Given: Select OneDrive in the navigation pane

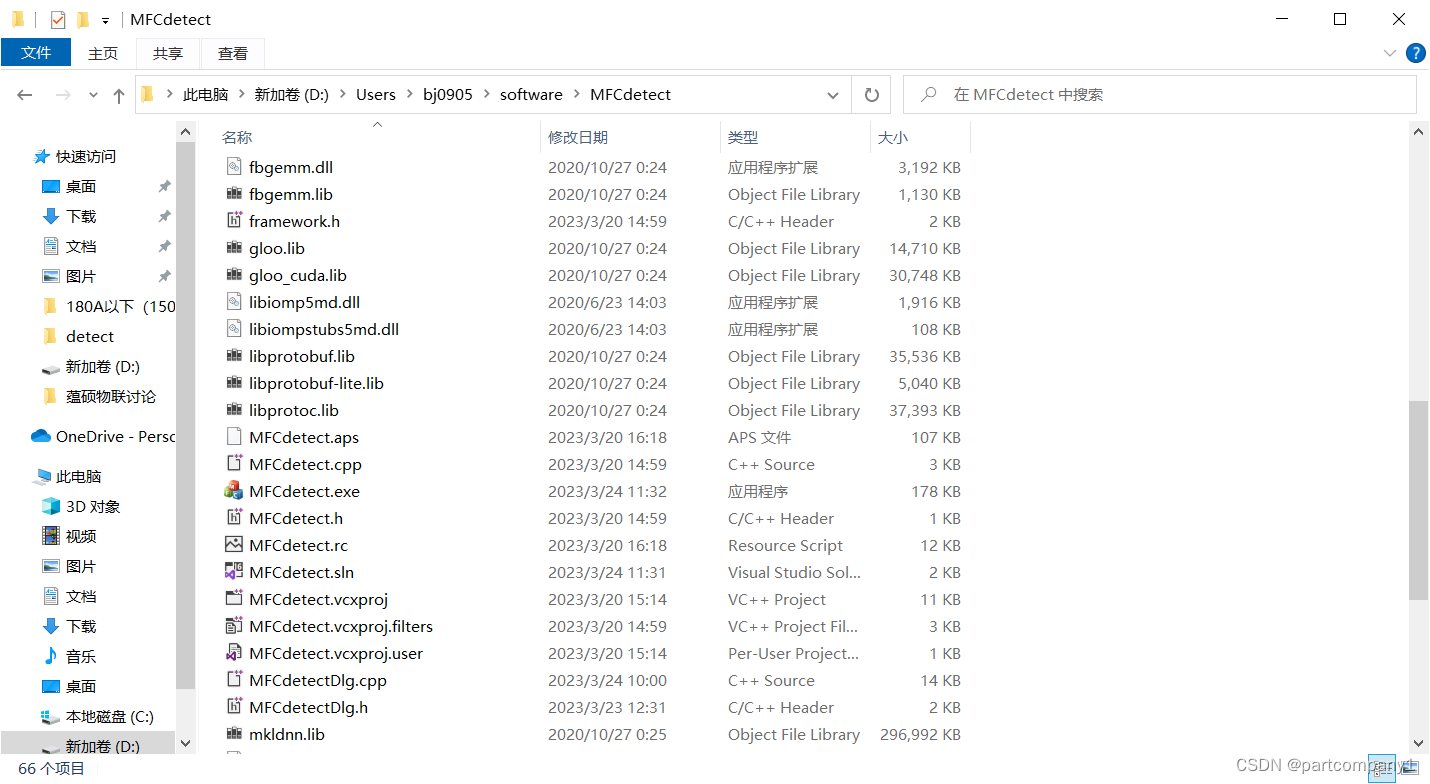Looking at the screenshot, I should point(103,436).
